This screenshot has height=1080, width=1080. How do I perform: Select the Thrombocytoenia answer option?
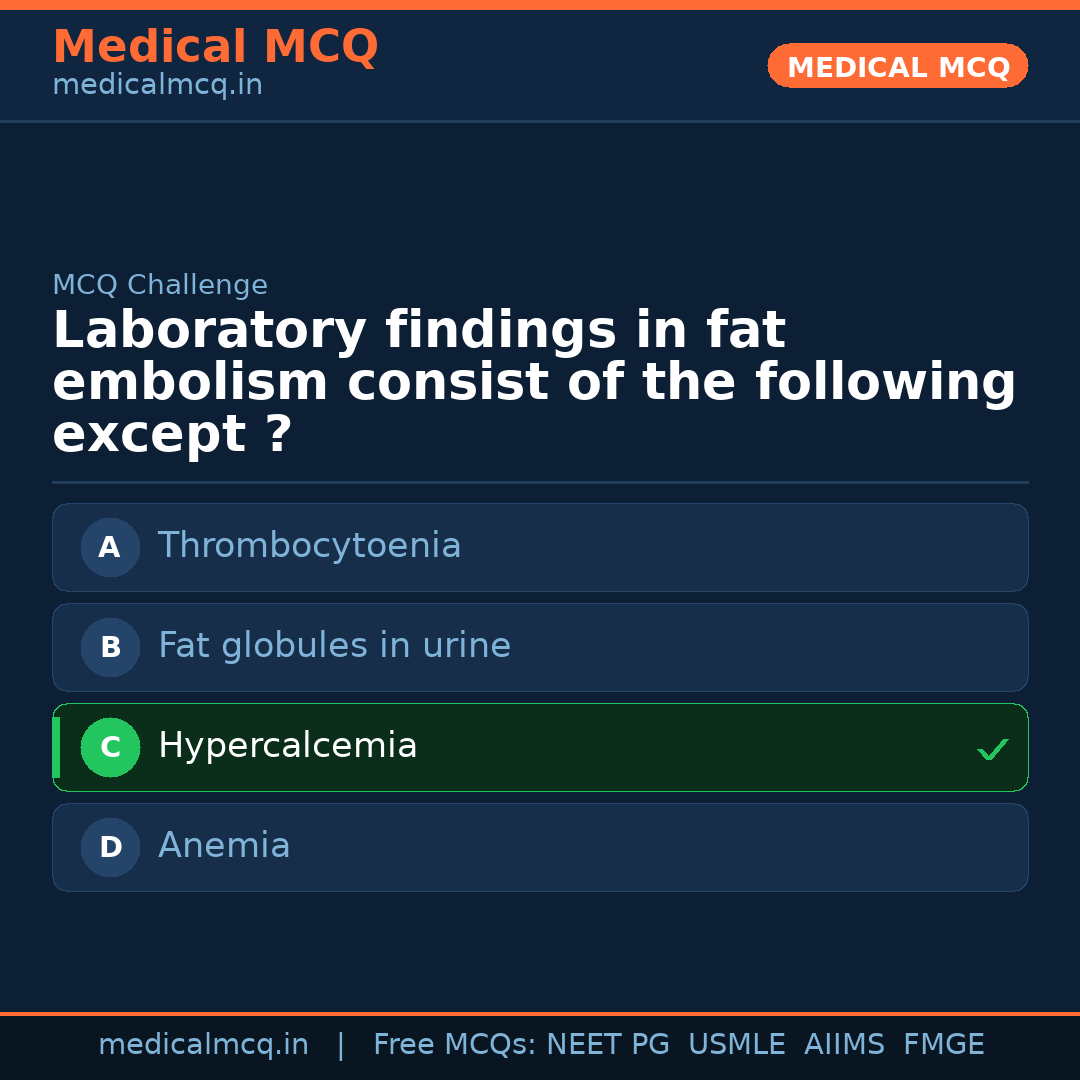tap(309, 546)
